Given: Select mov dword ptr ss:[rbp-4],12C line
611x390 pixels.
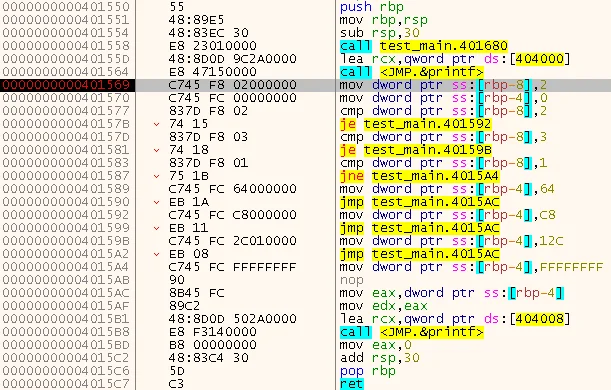Looking at the screenshot, I should pos(451,241).
